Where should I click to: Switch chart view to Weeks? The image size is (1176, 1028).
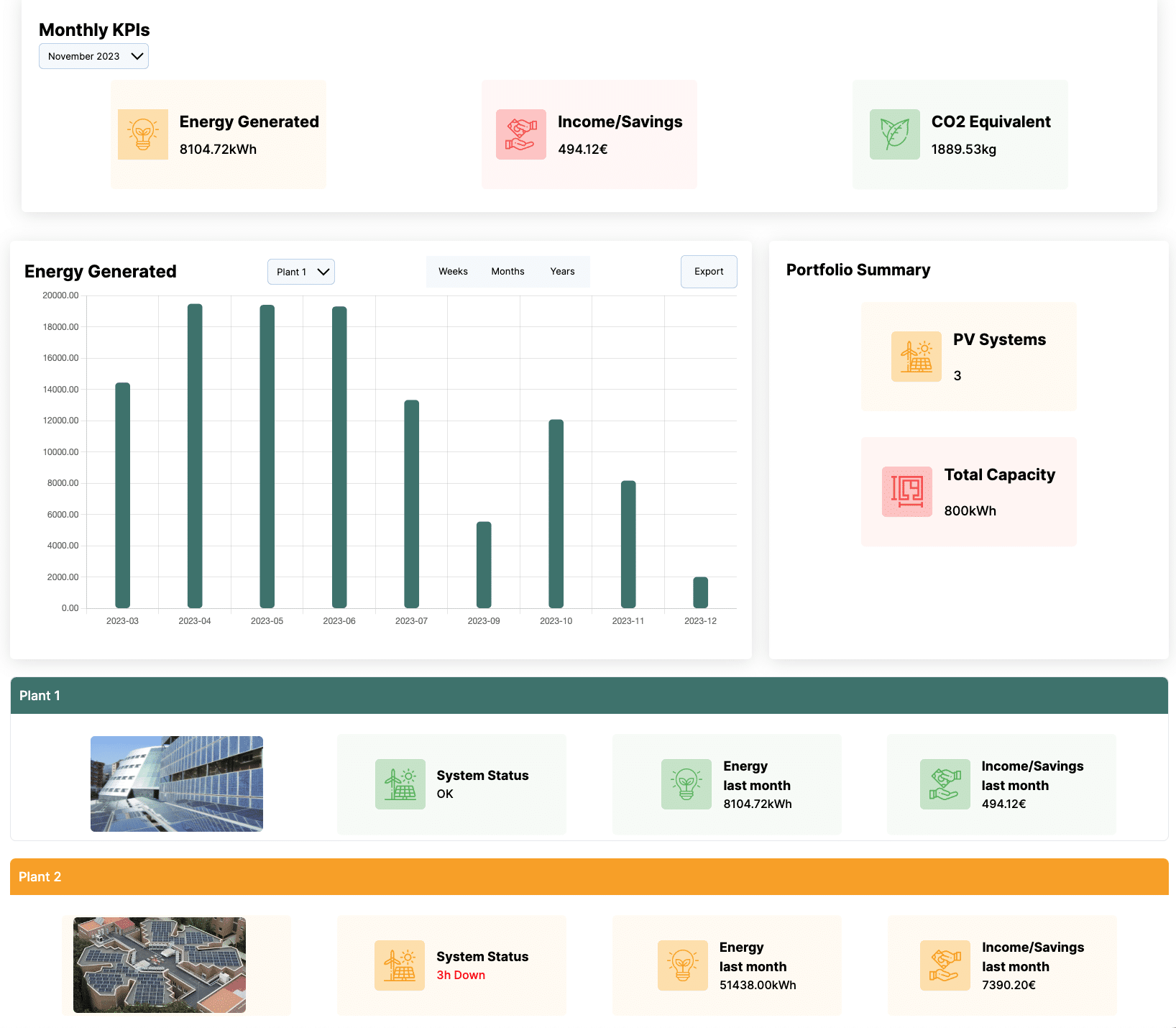coord(453,272)
